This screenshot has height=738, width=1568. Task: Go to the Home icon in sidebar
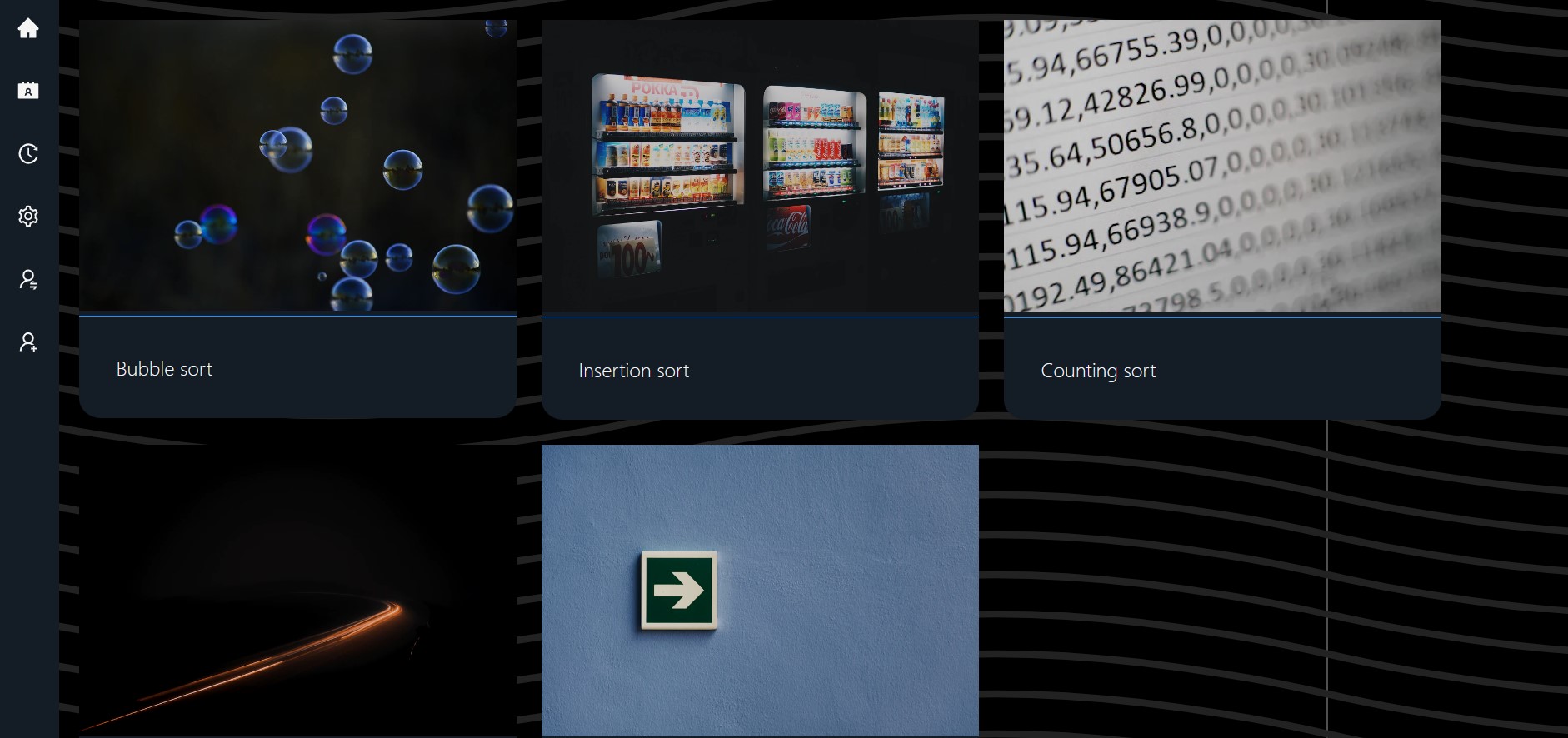coord(28,28)
